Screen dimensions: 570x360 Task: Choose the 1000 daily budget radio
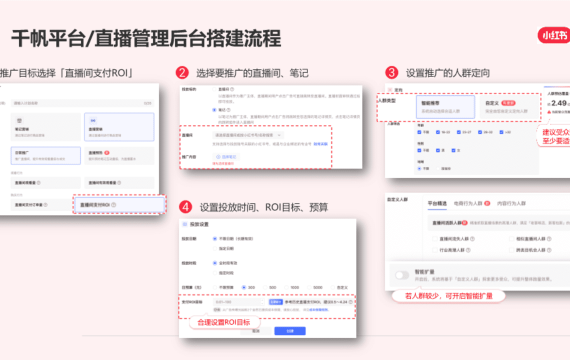click(286, 287)
